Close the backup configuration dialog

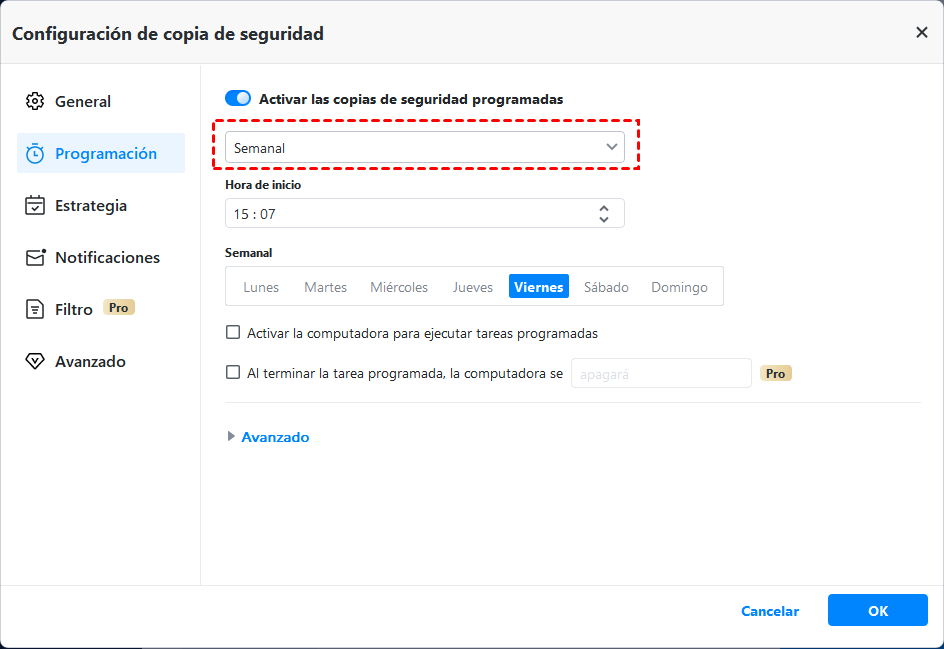pyautogui.click(x=921, y=33)
